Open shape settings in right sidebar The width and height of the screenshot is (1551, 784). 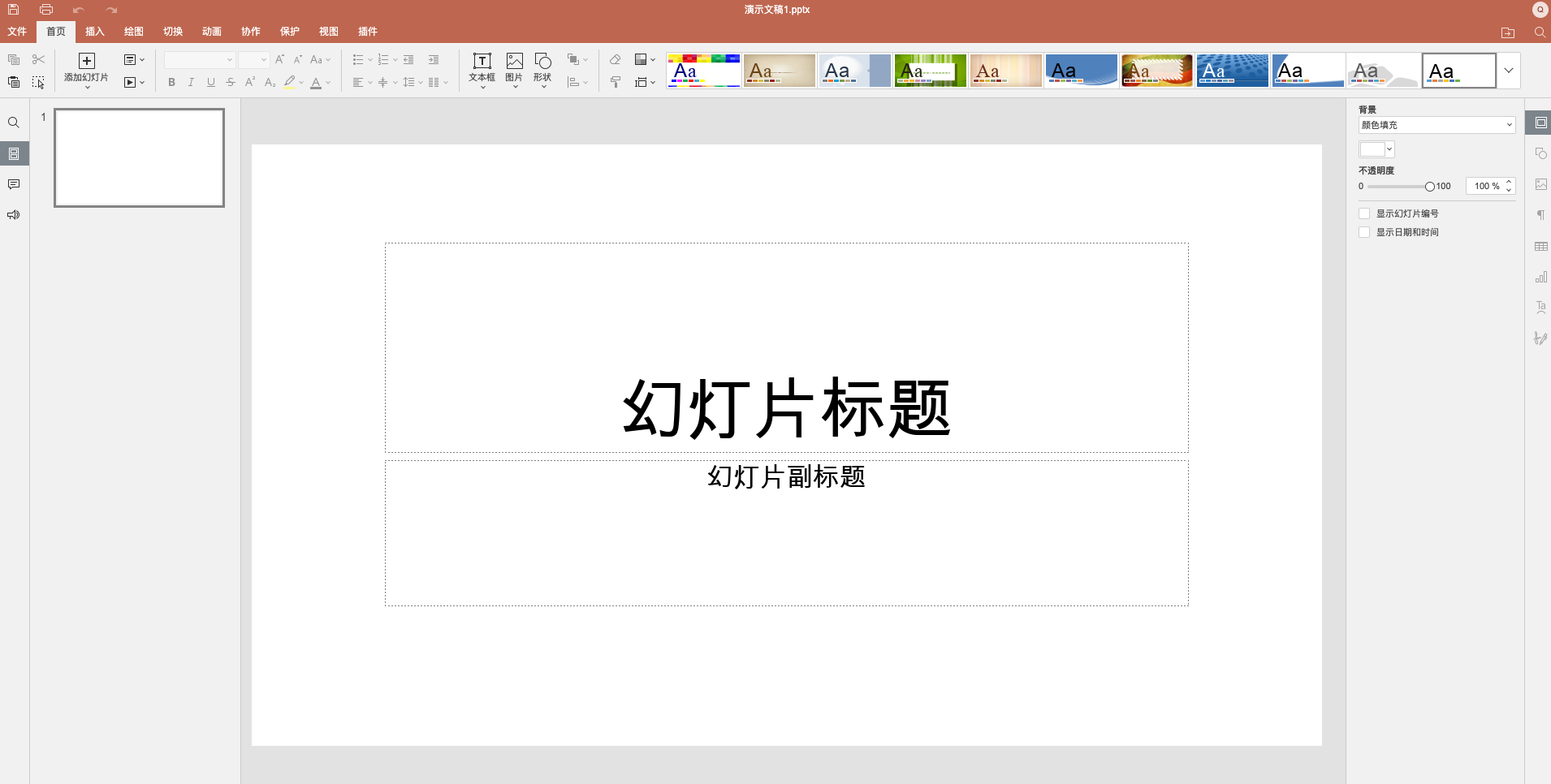pos(1540,153)
